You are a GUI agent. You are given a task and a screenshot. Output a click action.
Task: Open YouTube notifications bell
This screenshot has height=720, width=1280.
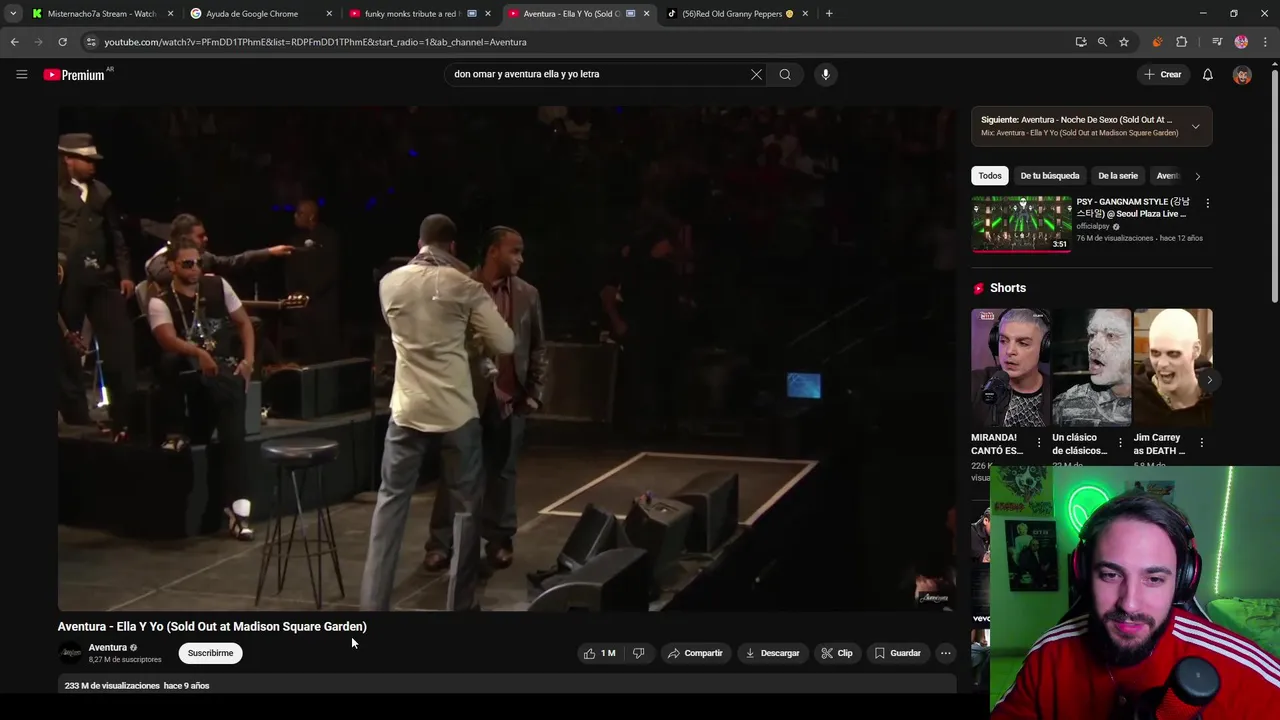click(1207, 74)
